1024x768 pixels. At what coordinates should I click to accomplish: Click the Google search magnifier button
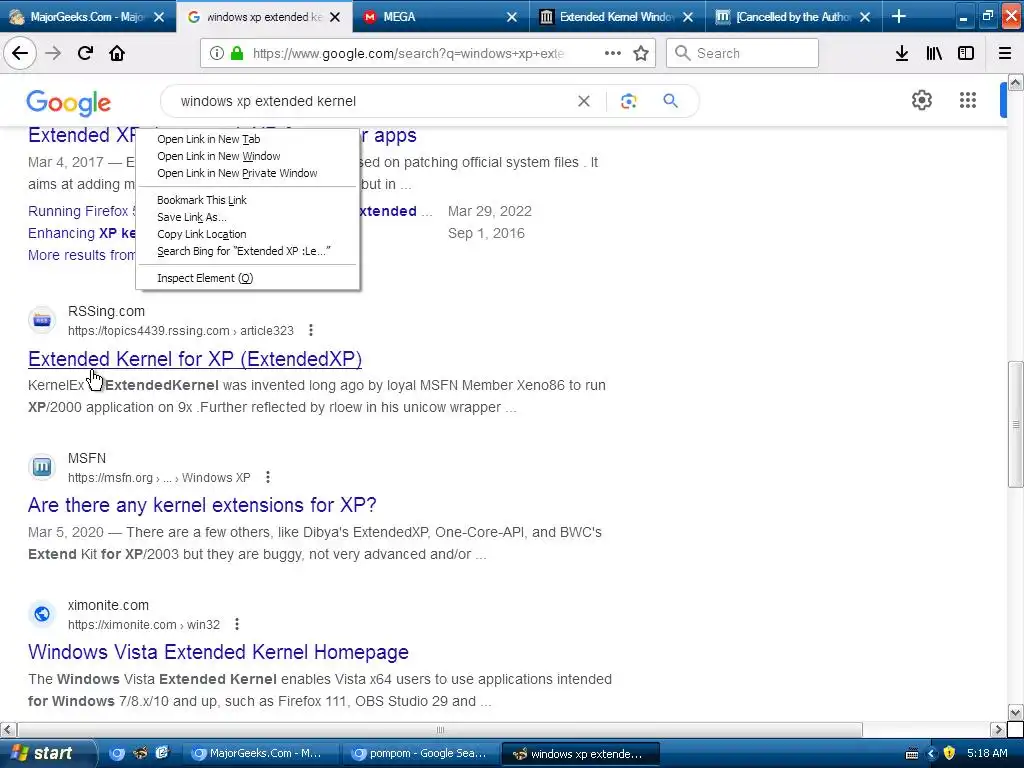(670, 101)
